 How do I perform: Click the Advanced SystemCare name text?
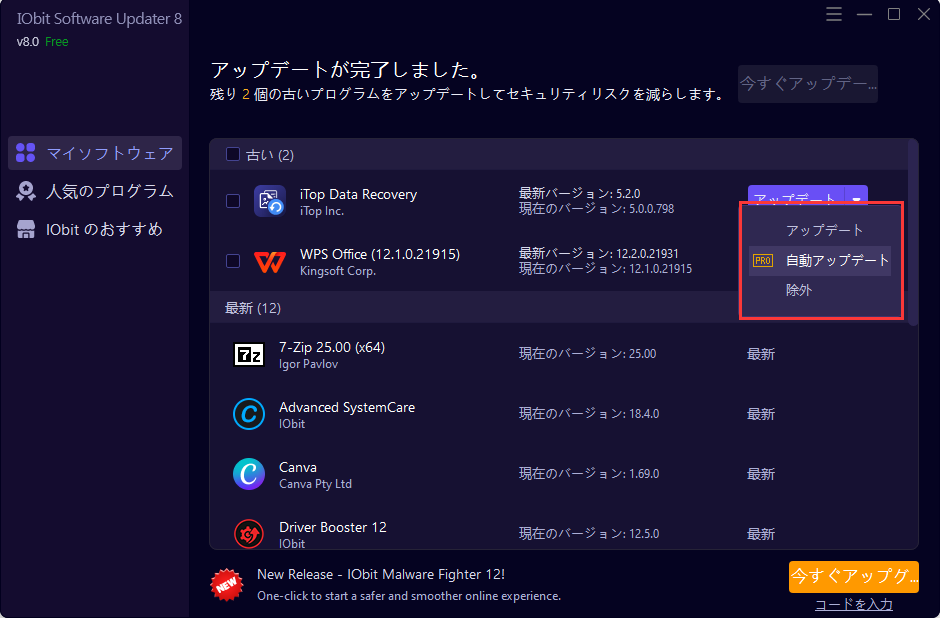point(347,407)
